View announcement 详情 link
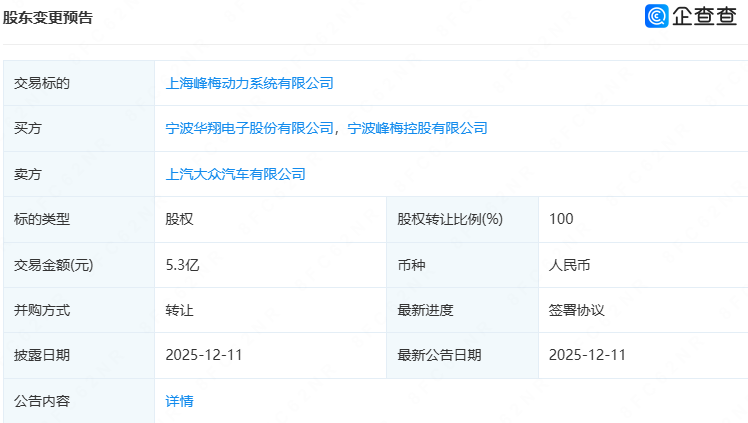This screenshot has width=748, height=423. coord(179,401)
